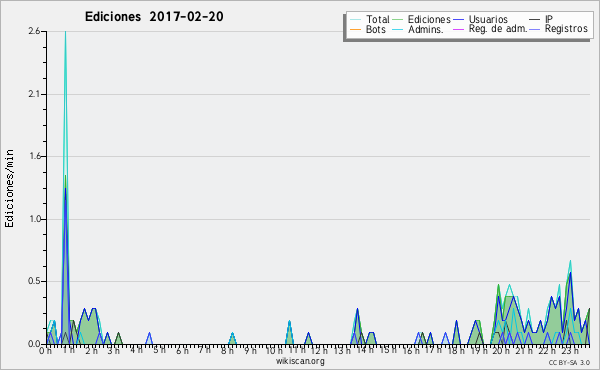Click the 8 h tick label
The height and width of the screenshot is (370, 600).
tap(227, 350)
